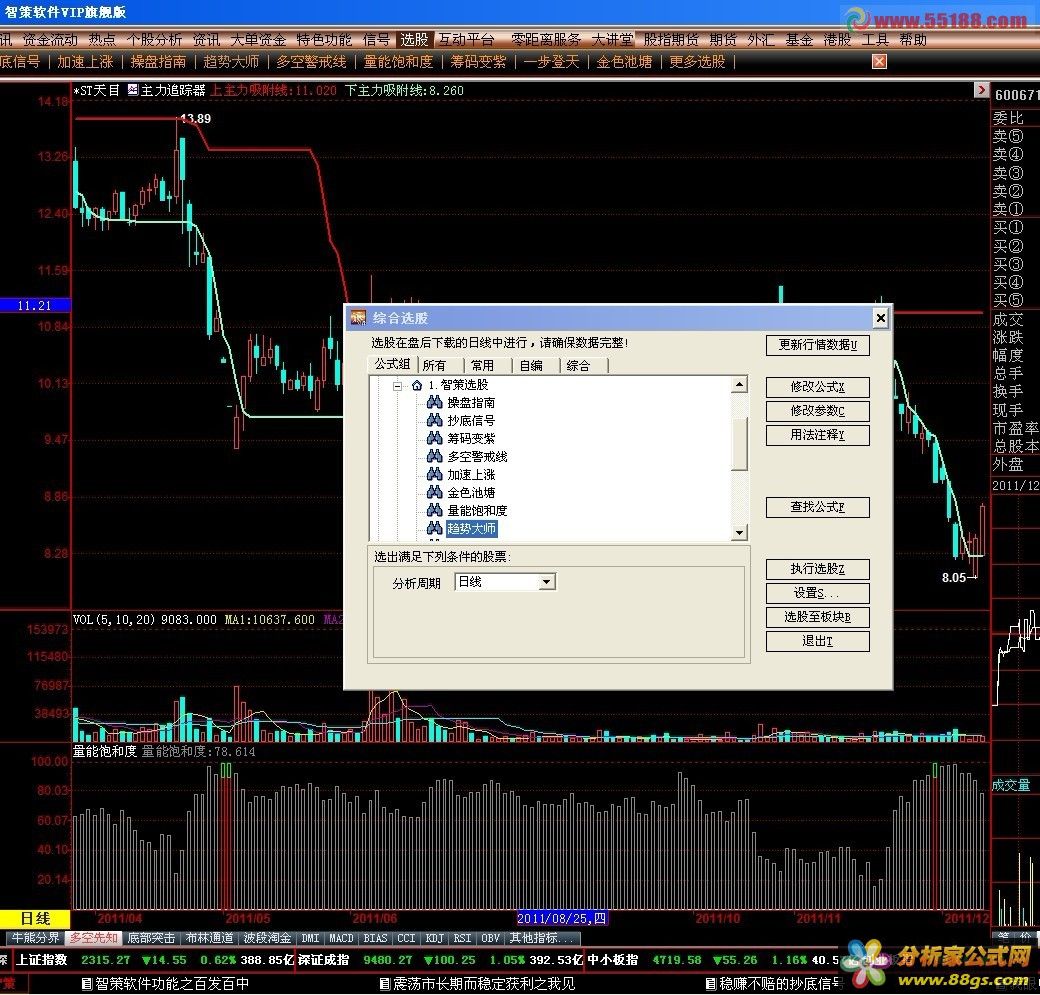Click the 执行选股 button
Viewport: 1040px width, 995px height.
point(817,568)
